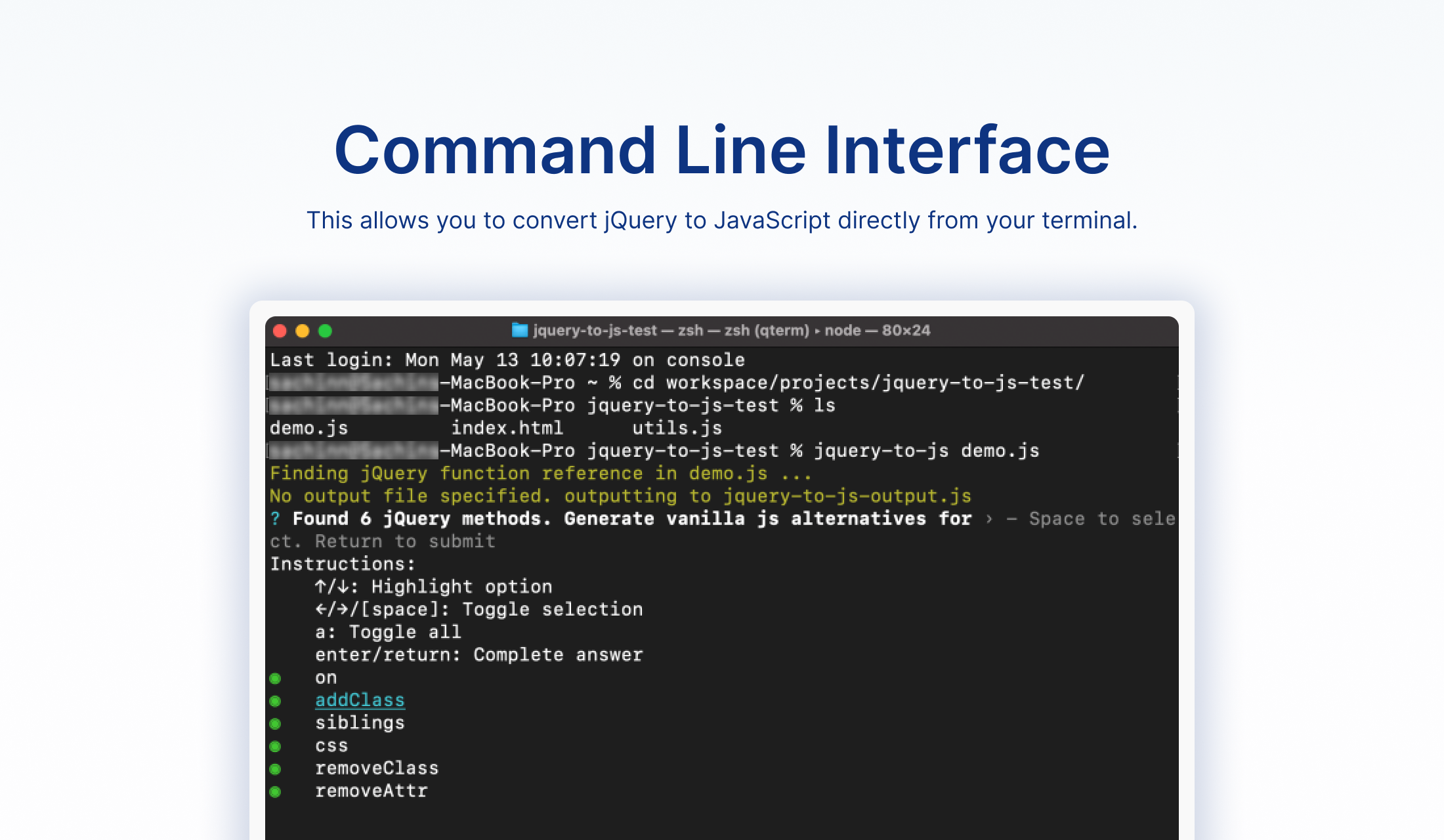Toggle the green dot beside removeClass
The image size is (1444, 840).
(275, 768)
